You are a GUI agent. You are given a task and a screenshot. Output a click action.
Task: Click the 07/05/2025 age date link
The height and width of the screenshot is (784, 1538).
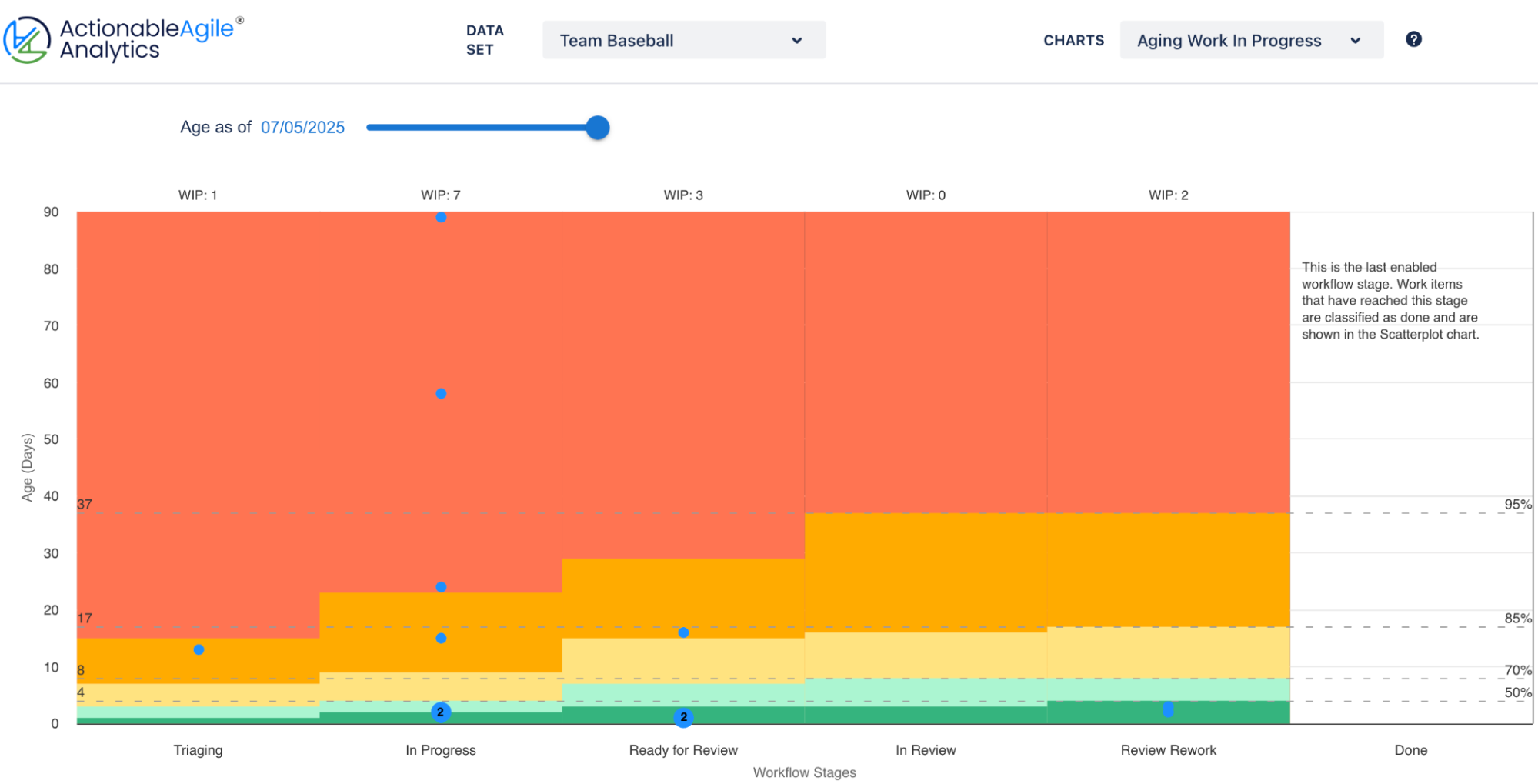pos(302,128)
